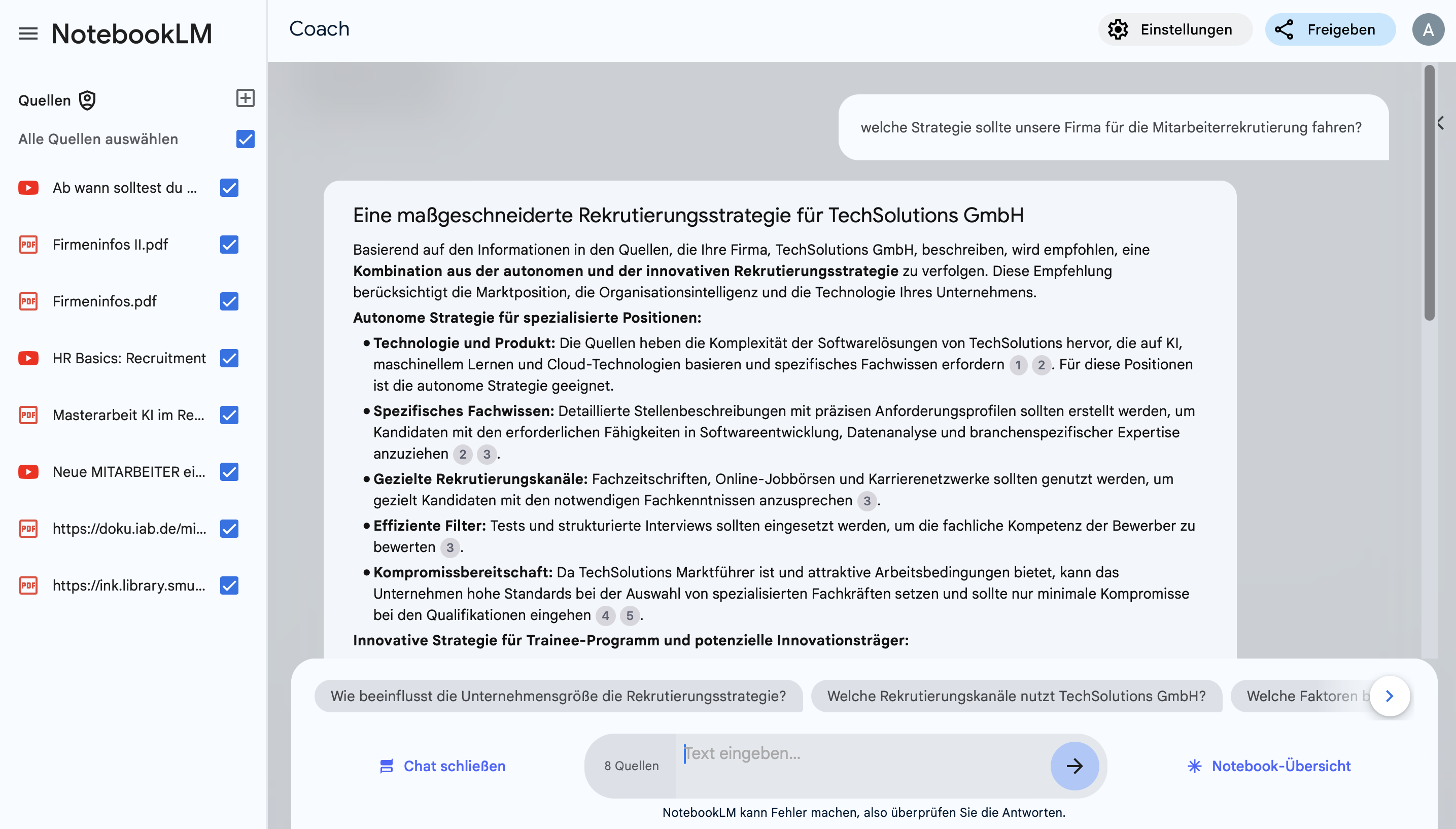Click the YouTube icon for Ab wann solltest du
Screen dimensions: 1456x829
coord(28,187)
